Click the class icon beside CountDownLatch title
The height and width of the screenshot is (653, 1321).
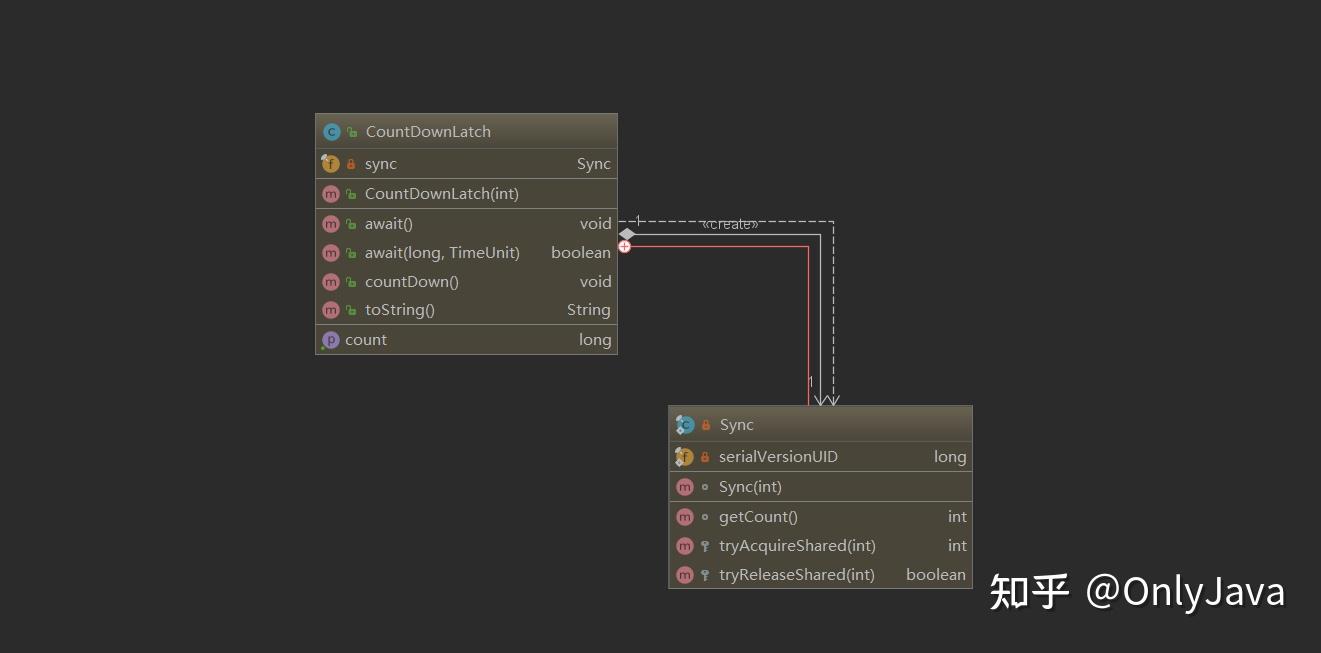(332, 132)
